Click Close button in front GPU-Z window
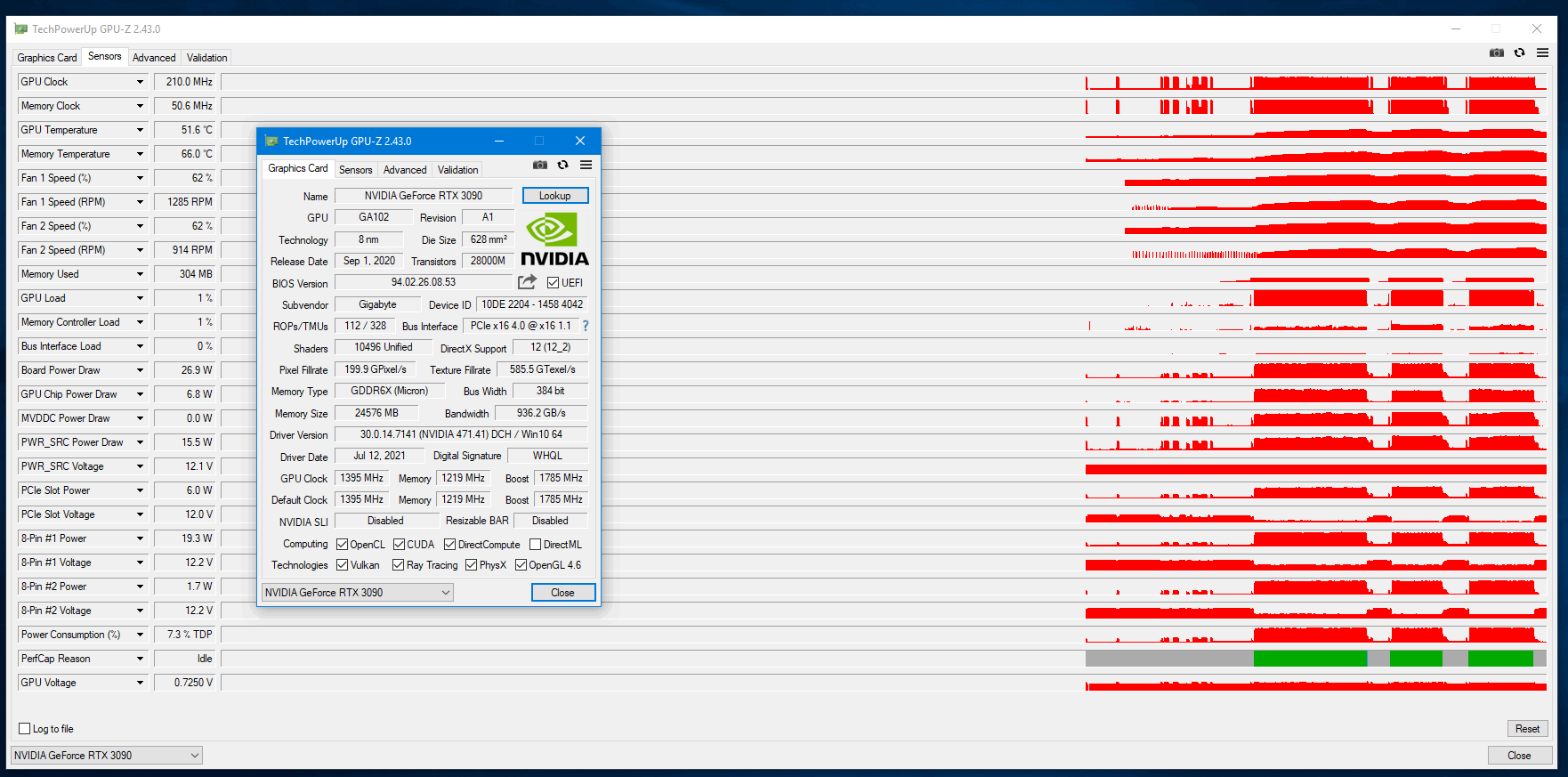Image resolution: width=1568 pixels, height=777 pixels. pos(563,593)
